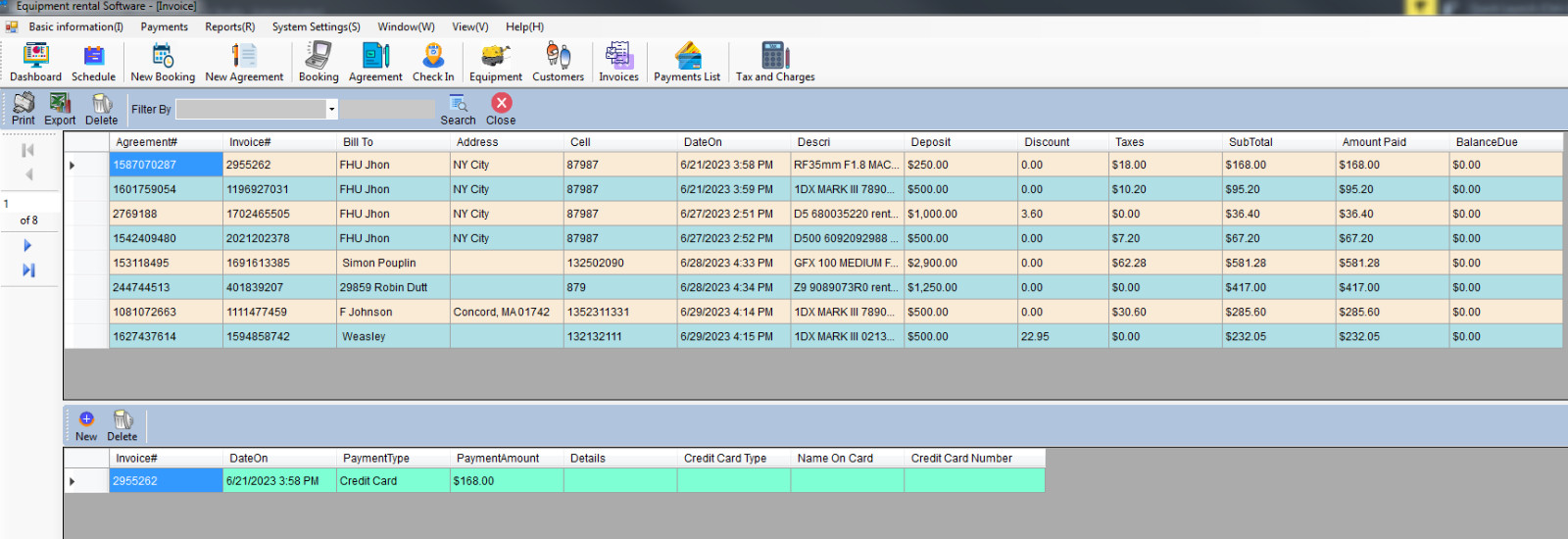Open the Payments List icon
The width and height of the screenshot is (1568, 539).
pos(687,63)
